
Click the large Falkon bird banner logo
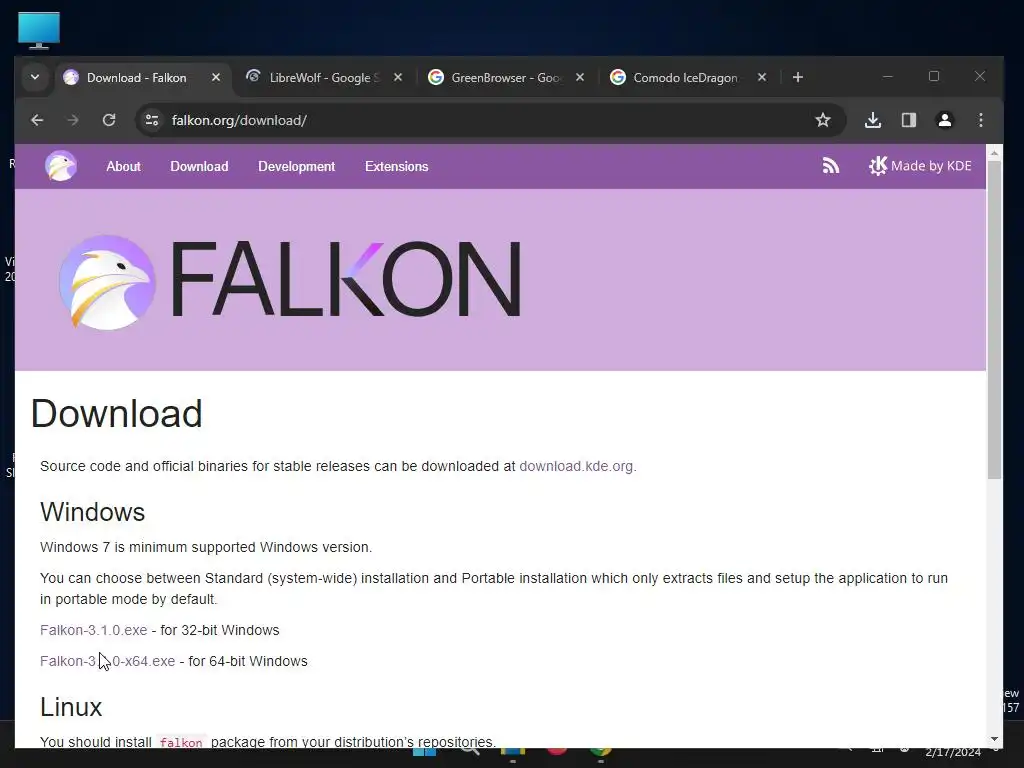(x=107, y=282)
